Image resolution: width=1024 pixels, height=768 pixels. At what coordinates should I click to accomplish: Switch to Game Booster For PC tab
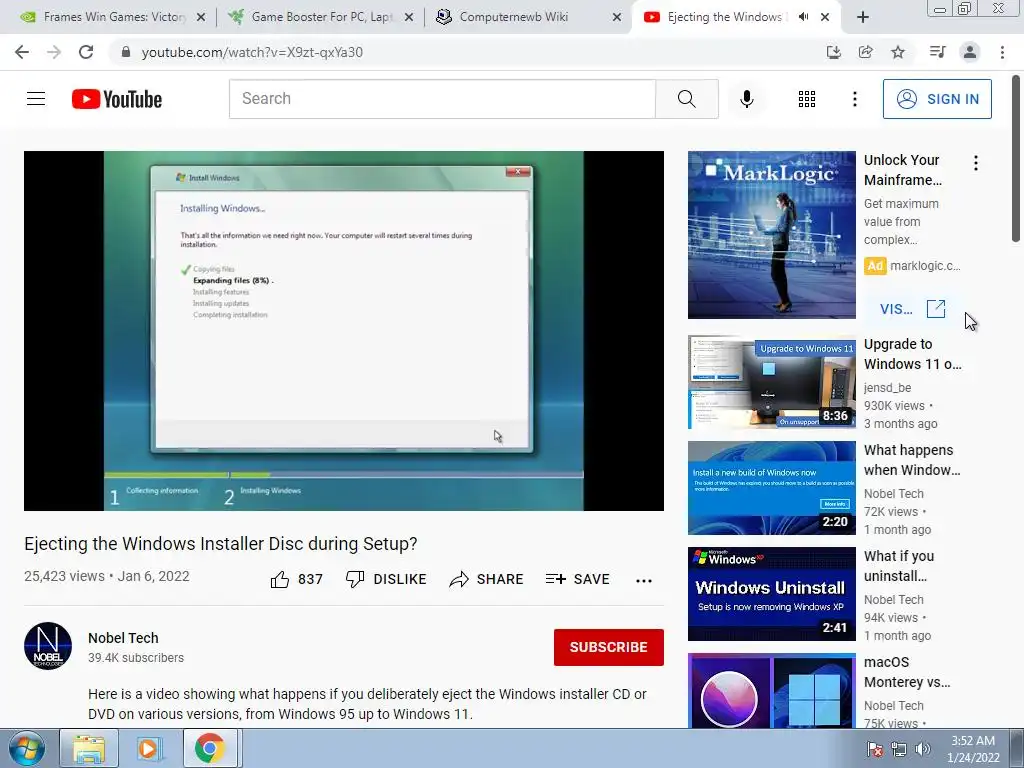(320, 17)
